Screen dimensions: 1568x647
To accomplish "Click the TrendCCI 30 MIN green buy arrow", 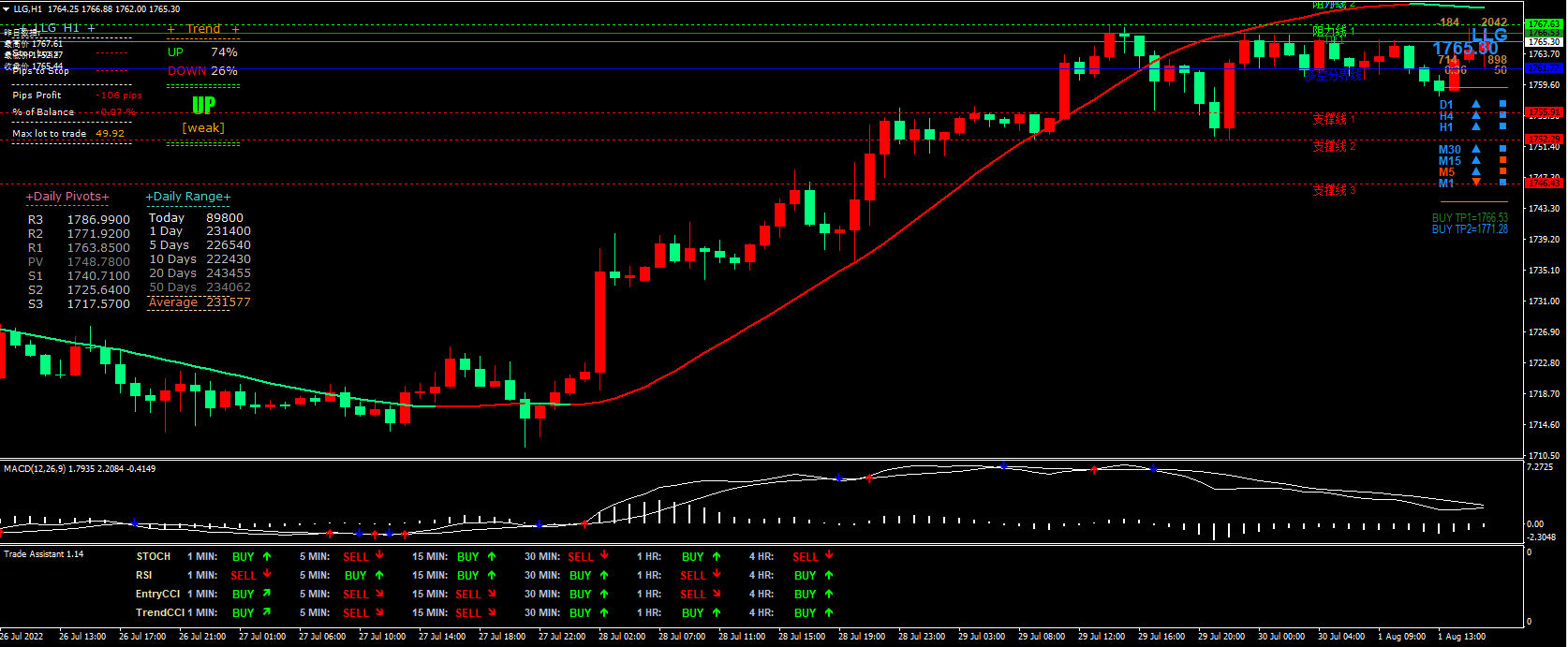I will pyautogui.click(x=604, y=612).
